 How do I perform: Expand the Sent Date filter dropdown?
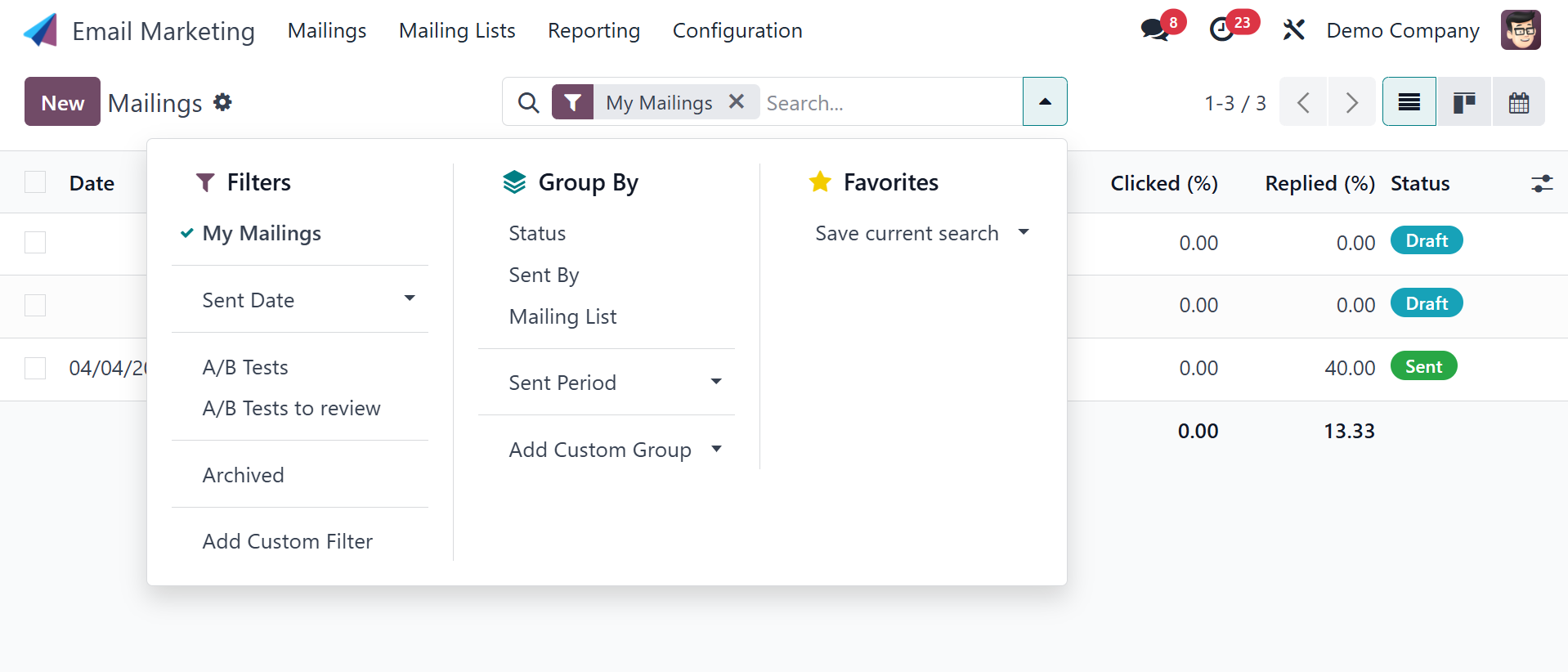click(410, 299)
